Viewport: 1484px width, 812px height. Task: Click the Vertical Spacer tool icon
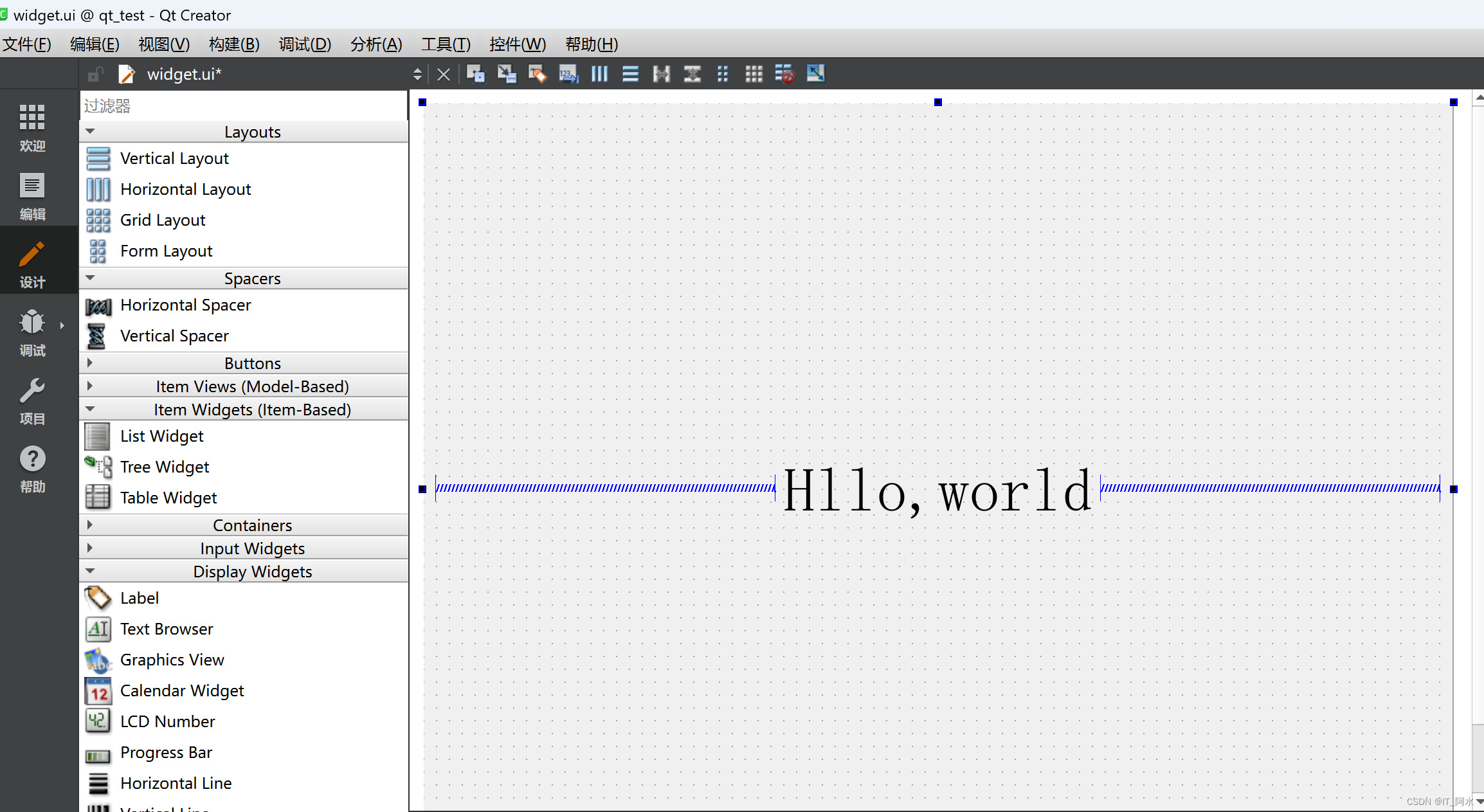point(97,335)
